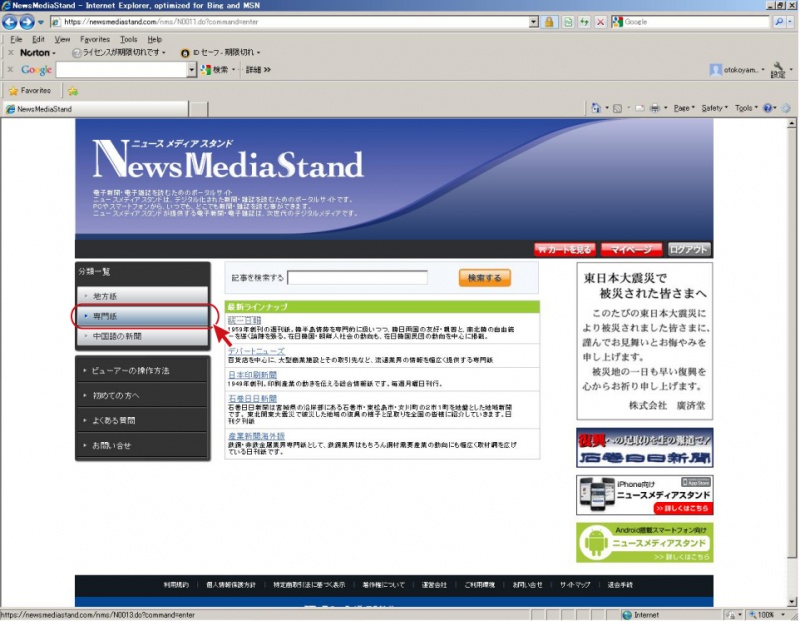Close the Google toolbar with its X
Image resolution: width=800 pixels, height=621 pixels.
pyautogui.click(x=10, y=69)
